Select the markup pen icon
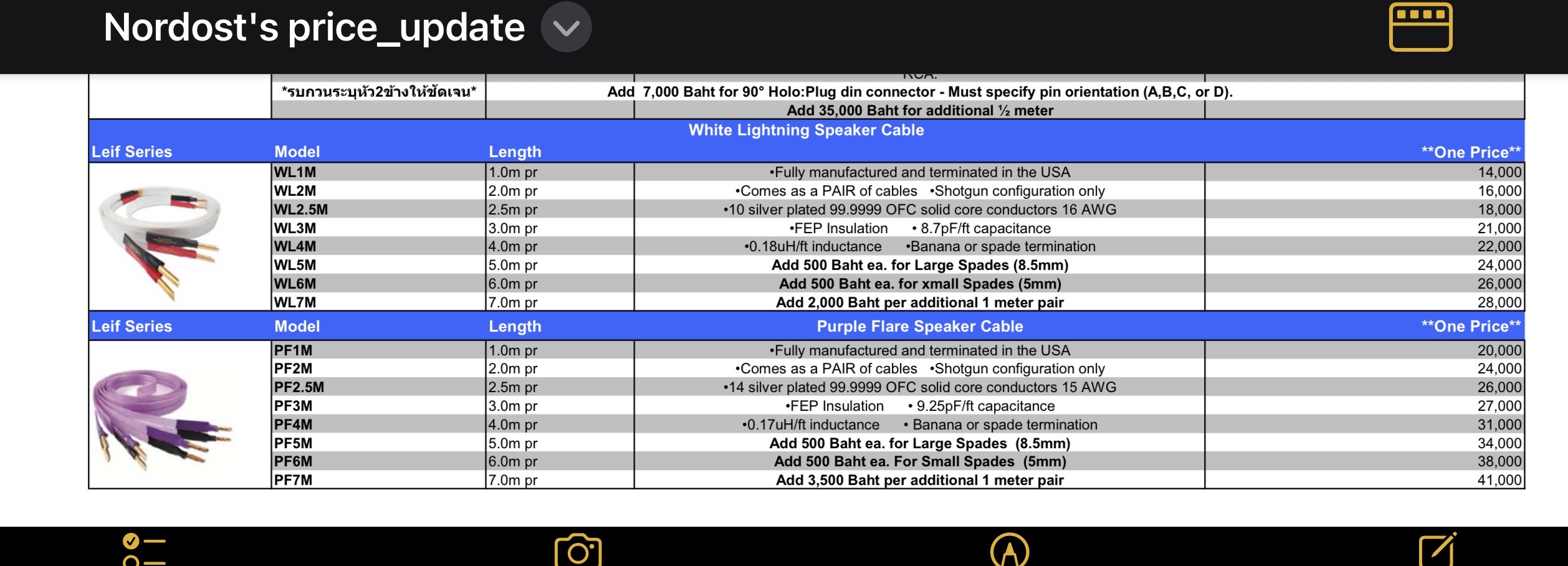Screen dimensions: 1568x566 coord(1009,550)
